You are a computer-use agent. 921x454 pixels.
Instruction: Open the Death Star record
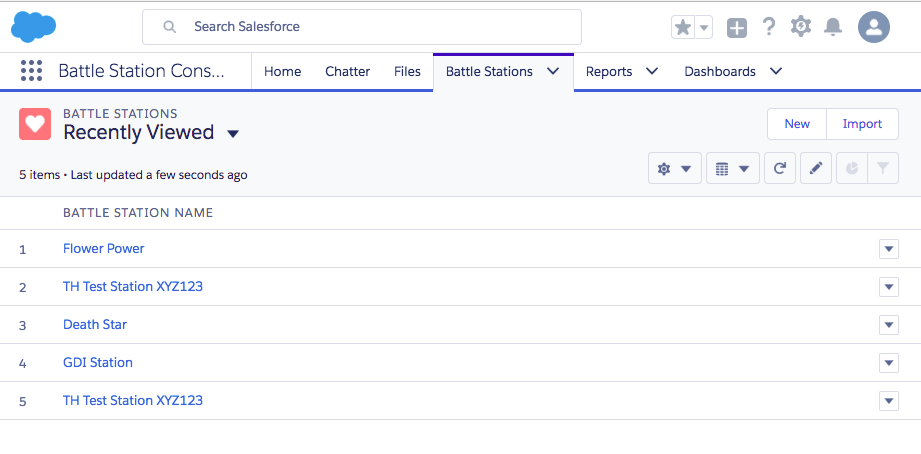pyautogui.click(x=95, y=325)
